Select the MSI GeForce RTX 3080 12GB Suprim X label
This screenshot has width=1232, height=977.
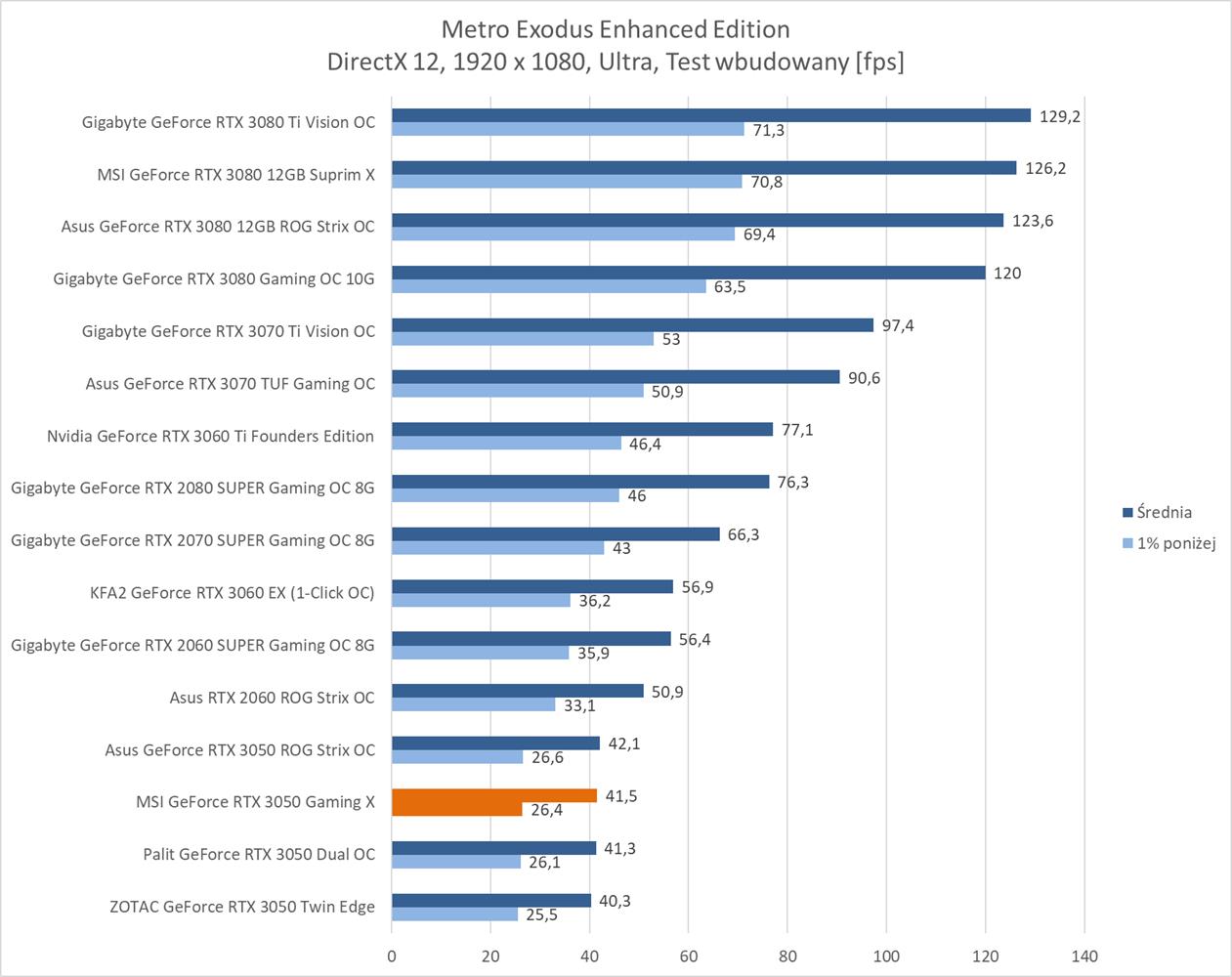point(235,175)
